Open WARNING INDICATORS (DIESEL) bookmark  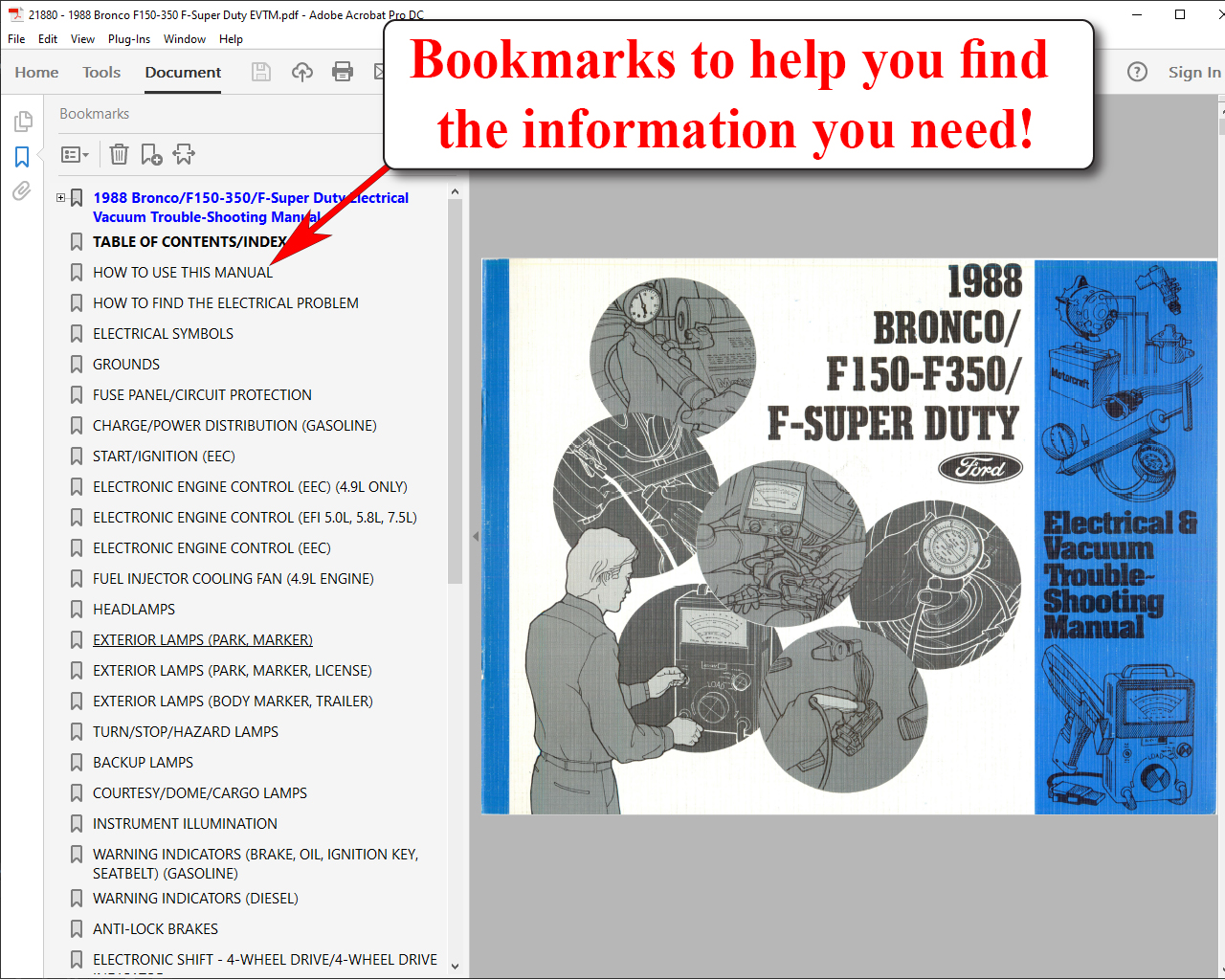pyautogui.click(x=195, y=899)
